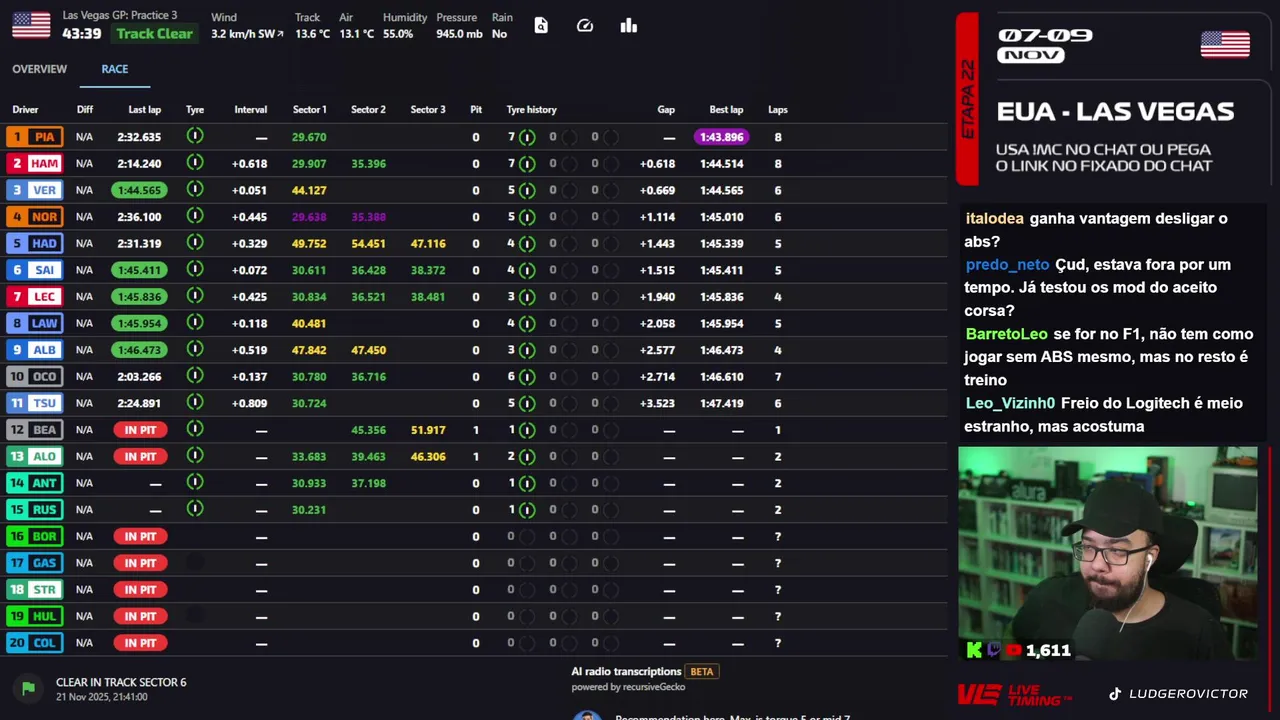The width and height of the screenshot is (1280, 720).
Task: Click the 43:39 session timer
Action: click(x=82, y=33)
